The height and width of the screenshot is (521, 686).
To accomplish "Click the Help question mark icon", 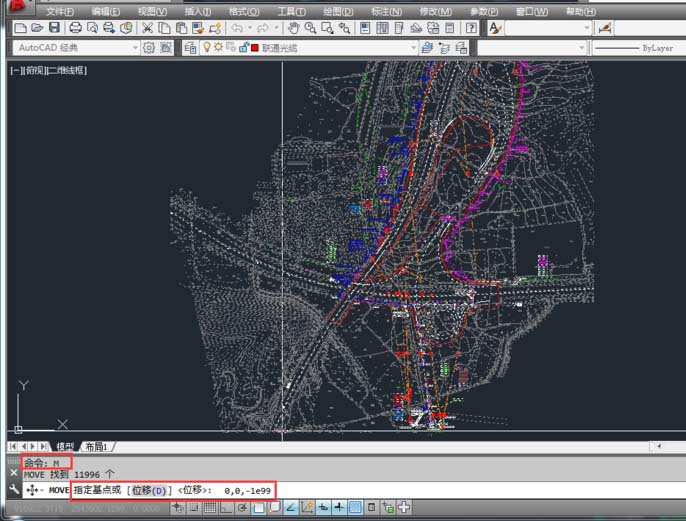I will click(x=471, y=28).
